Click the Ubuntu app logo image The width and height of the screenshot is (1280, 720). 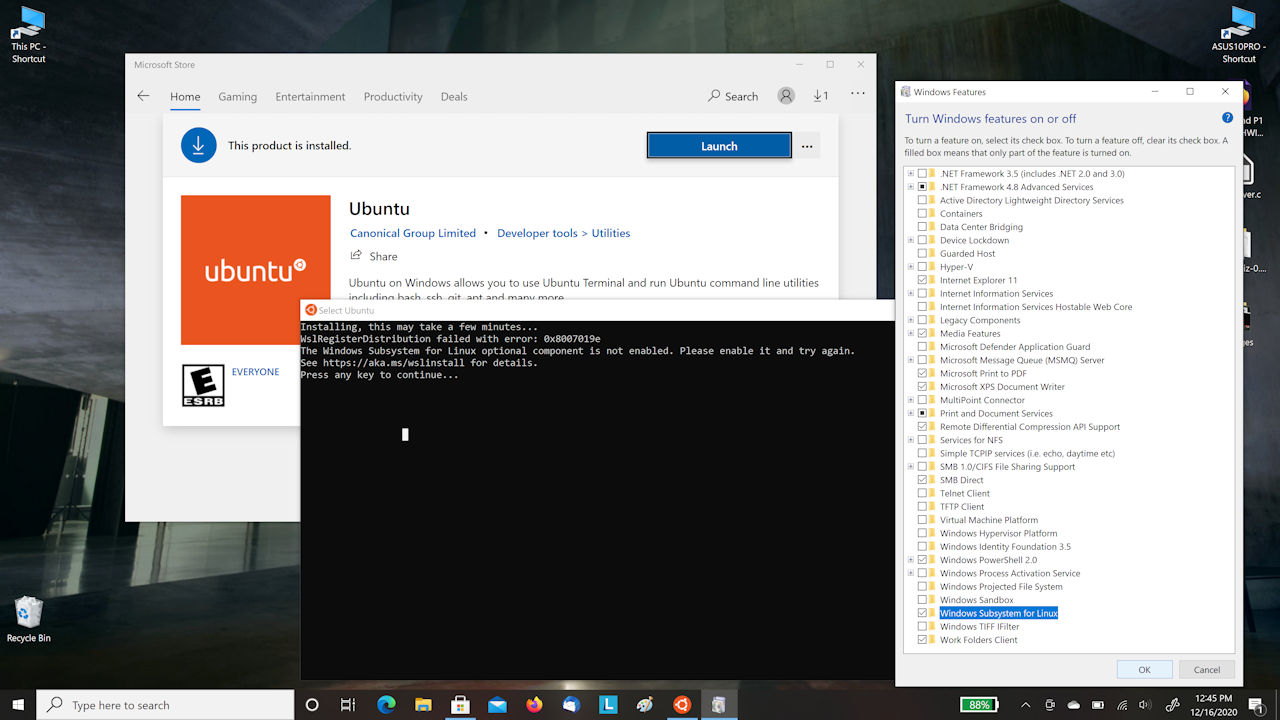(x=256, y=270)
